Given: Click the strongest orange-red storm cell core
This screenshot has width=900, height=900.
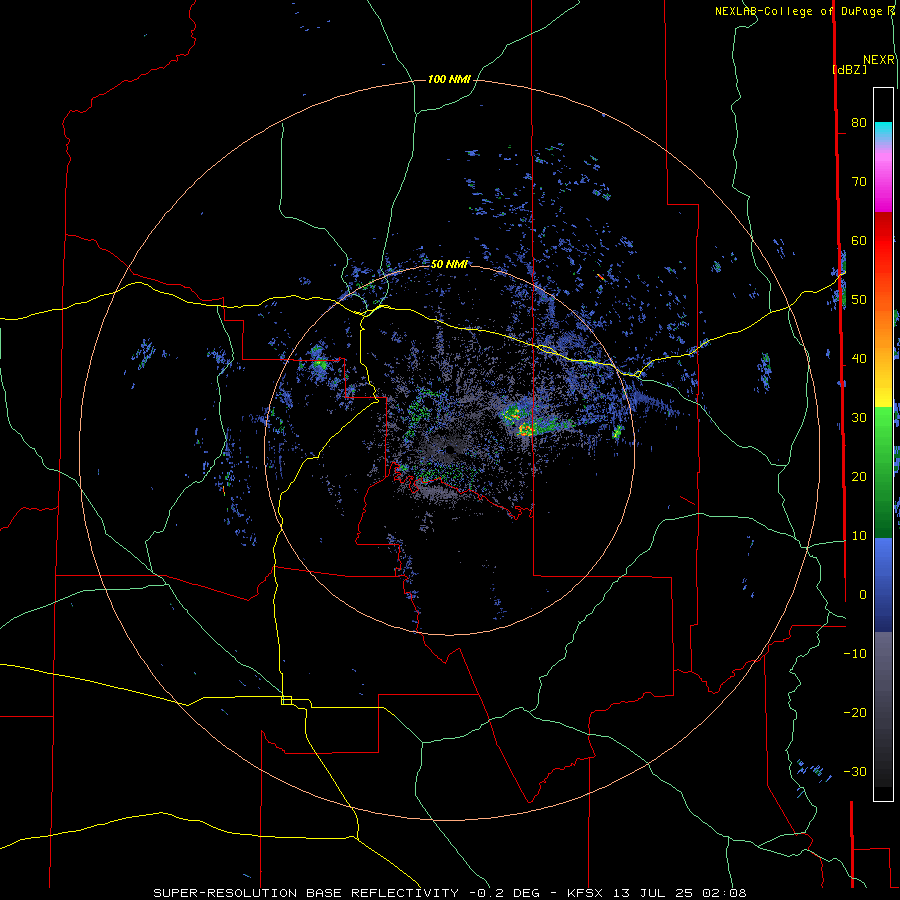Looking at the screenshot, I should tap(526, 429).
